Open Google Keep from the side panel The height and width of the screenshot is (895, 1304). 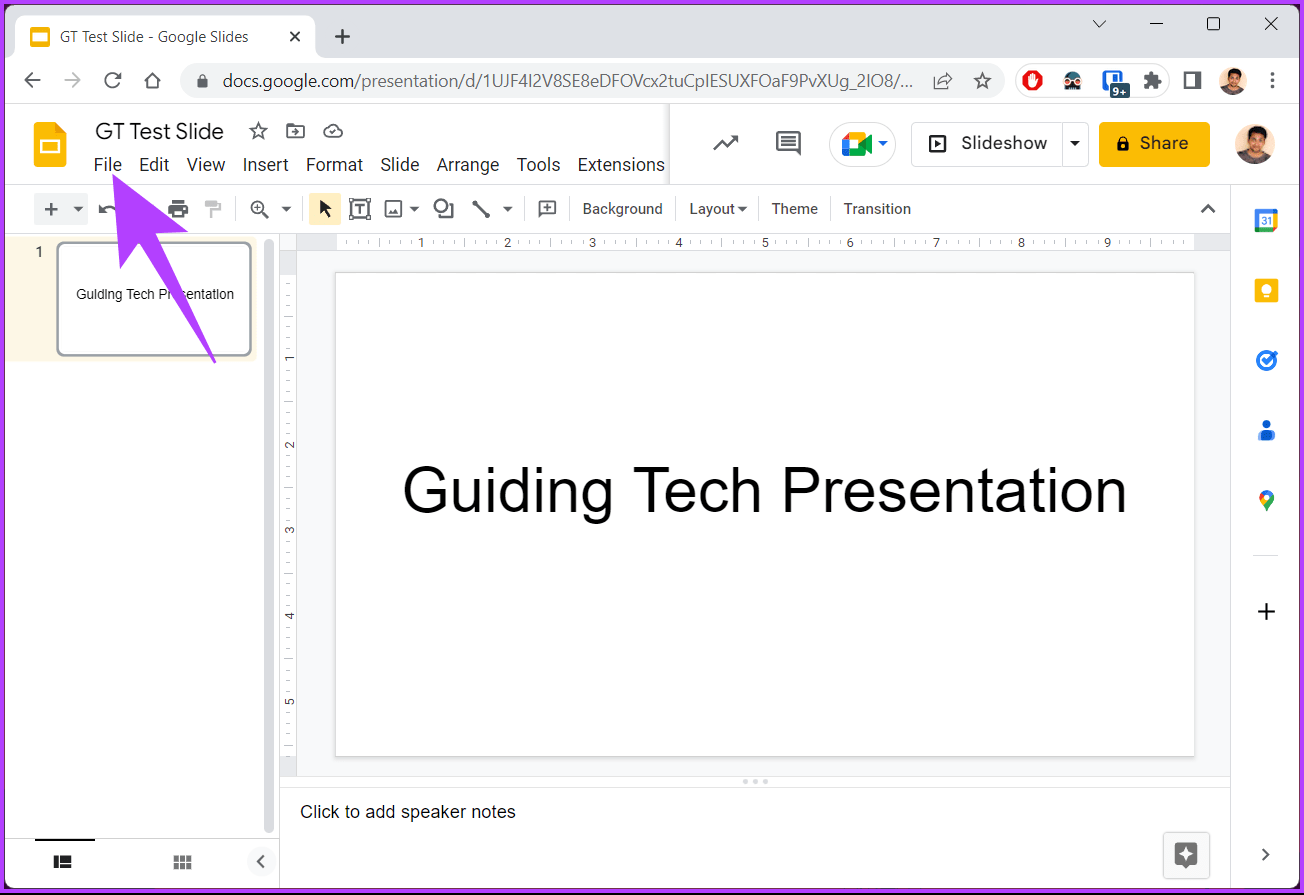pos(1266,290)
